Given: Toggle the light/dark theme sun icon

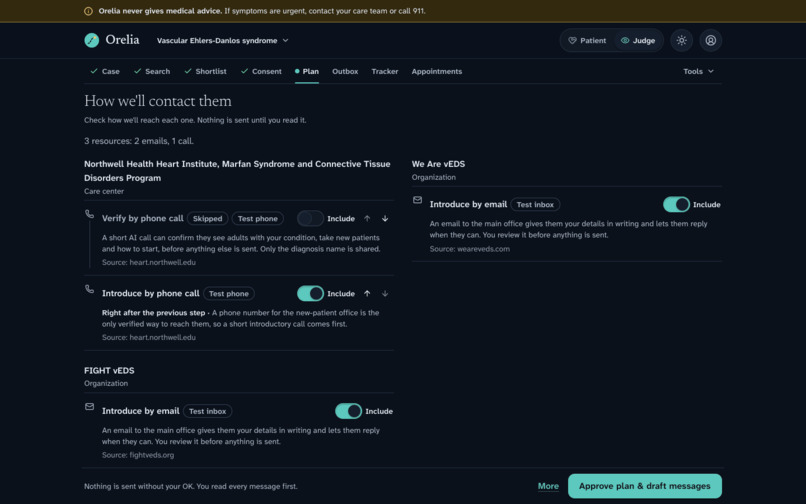Looking at the screenshot, I should click(682, 40).
